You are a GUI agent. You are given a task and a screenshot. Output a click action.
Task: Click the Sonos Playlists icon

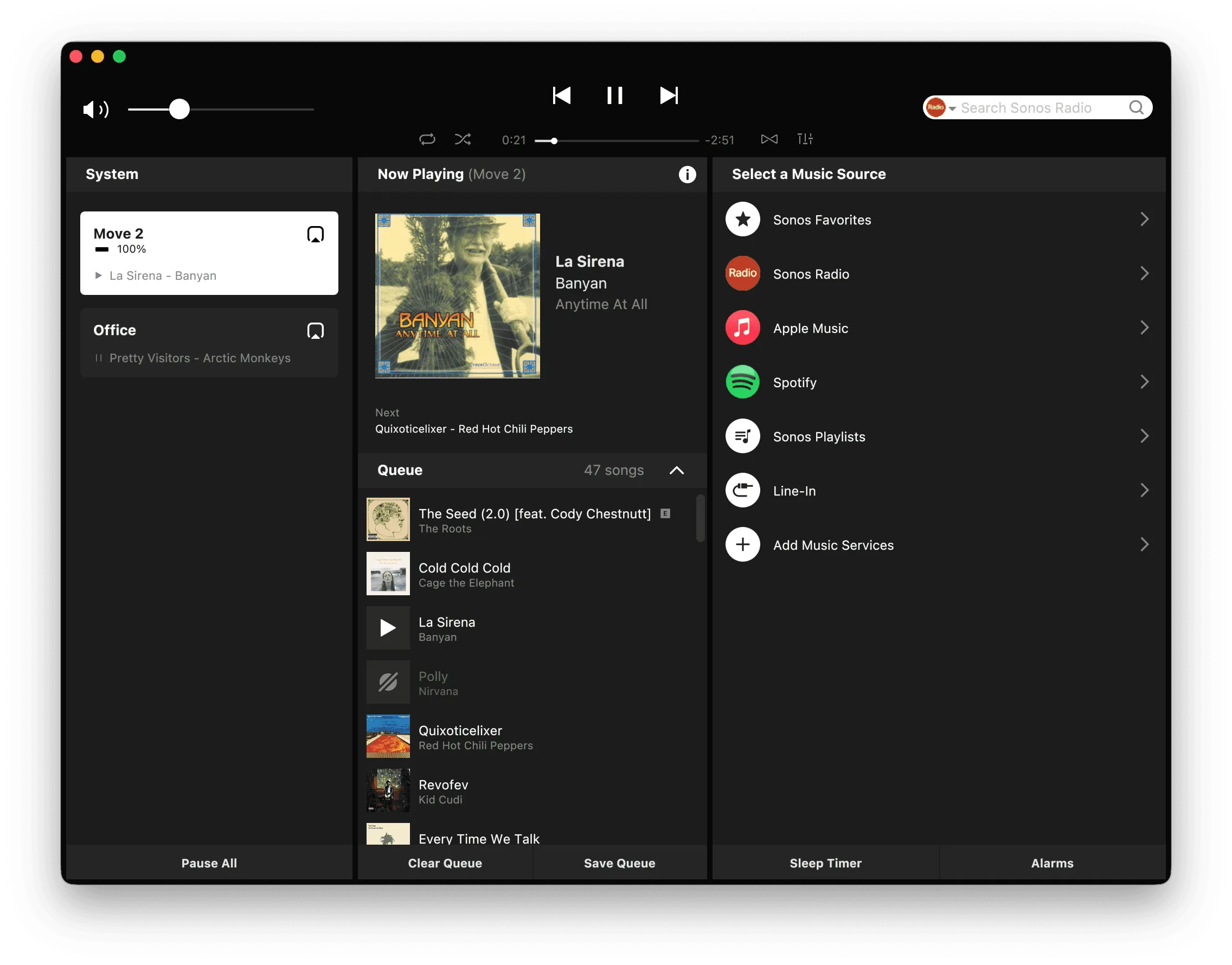(742, 436)
